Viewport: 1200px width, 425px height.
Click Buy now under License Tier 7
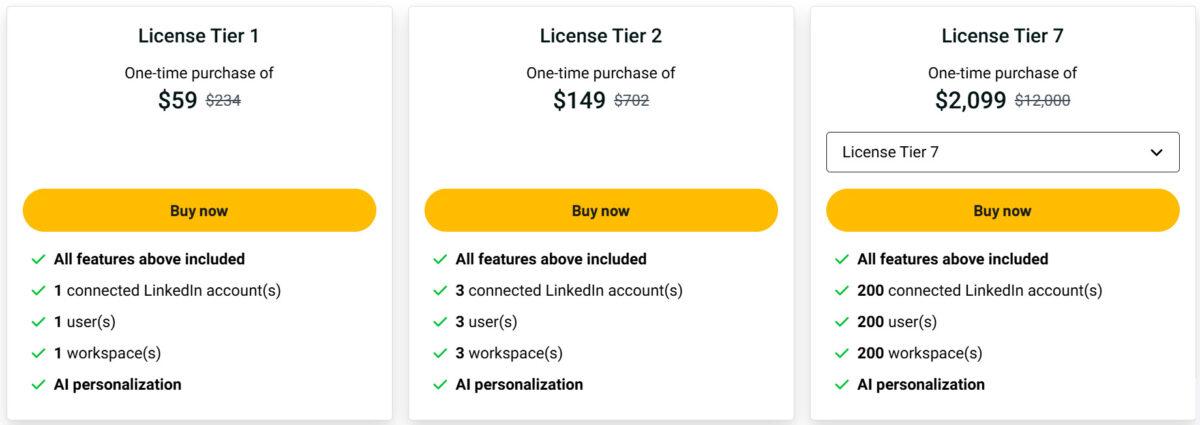coord(1003,210)
